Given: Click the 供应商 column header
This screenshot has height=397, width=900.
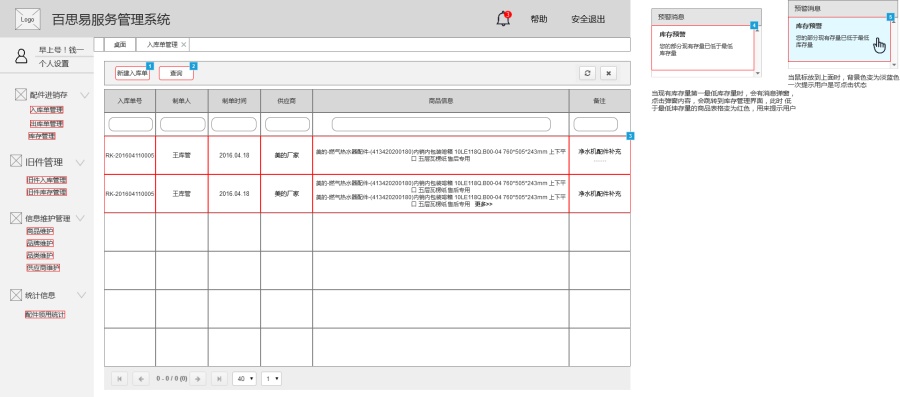Looking at the screenshot, I should (x=286, y=101).
